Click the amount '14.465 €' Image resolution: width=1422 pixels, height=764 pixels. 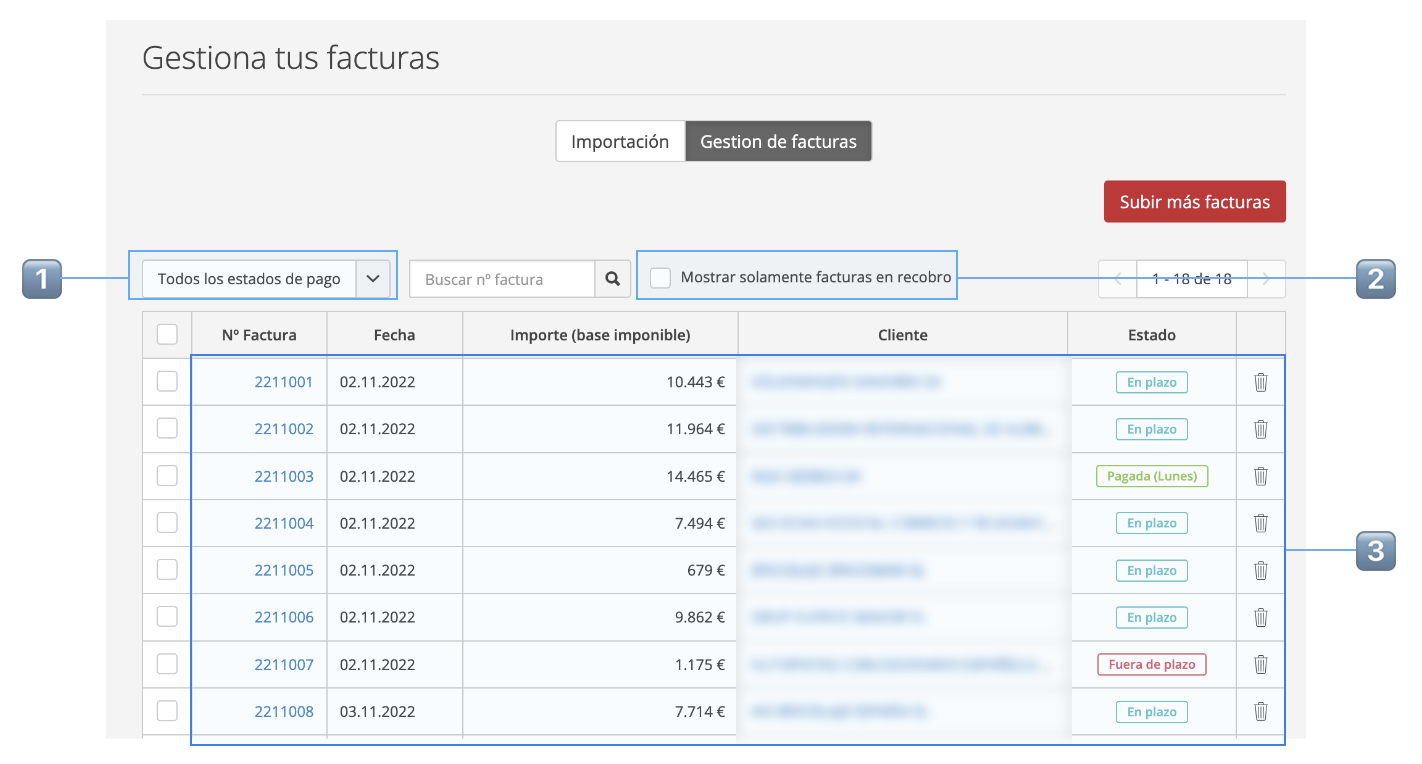pos(696,476)
